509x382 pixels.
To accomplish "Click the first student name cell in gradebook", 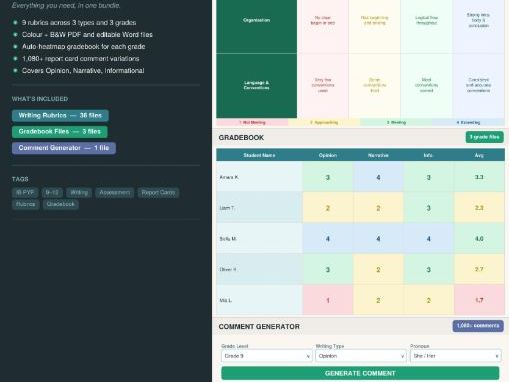I will tap(259, 177).
